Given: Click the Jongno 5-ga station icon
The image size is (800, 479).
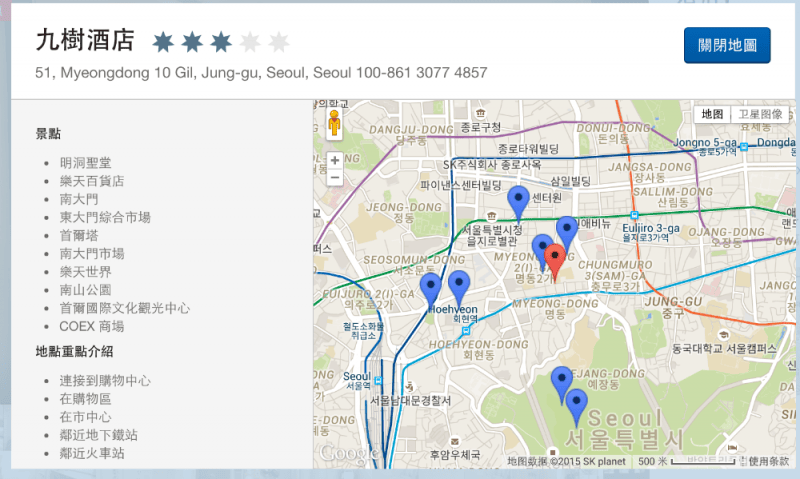Looking at the screenshot, I should 744,147.
